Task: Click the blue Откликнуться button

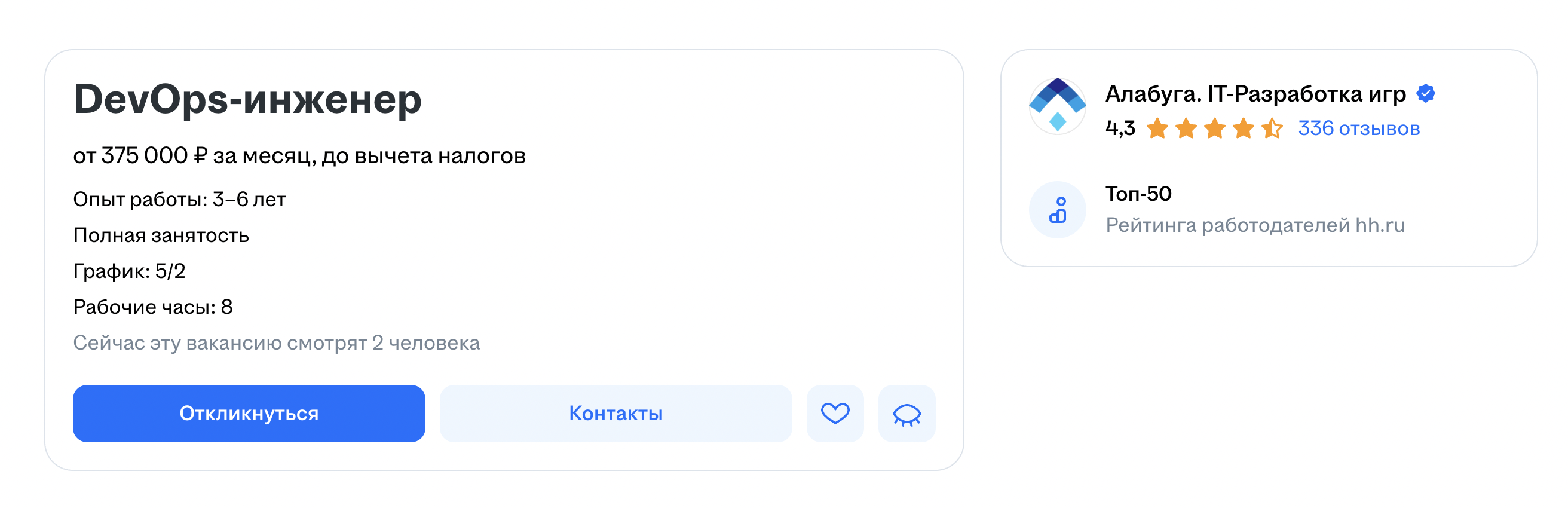Action: 249,414
